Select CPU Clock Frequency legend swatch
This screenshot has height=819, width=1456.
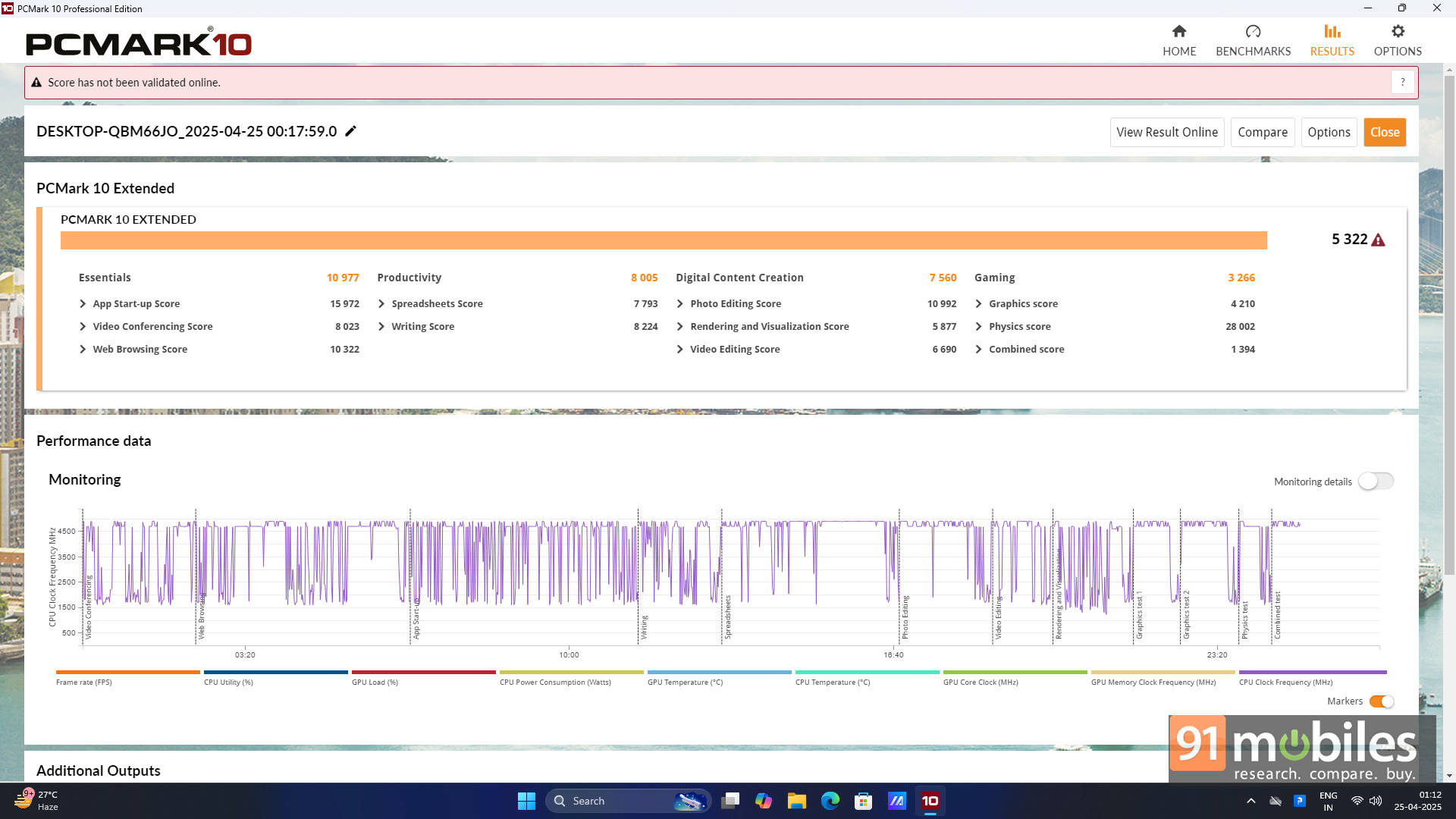click(x=1313, y=672)
